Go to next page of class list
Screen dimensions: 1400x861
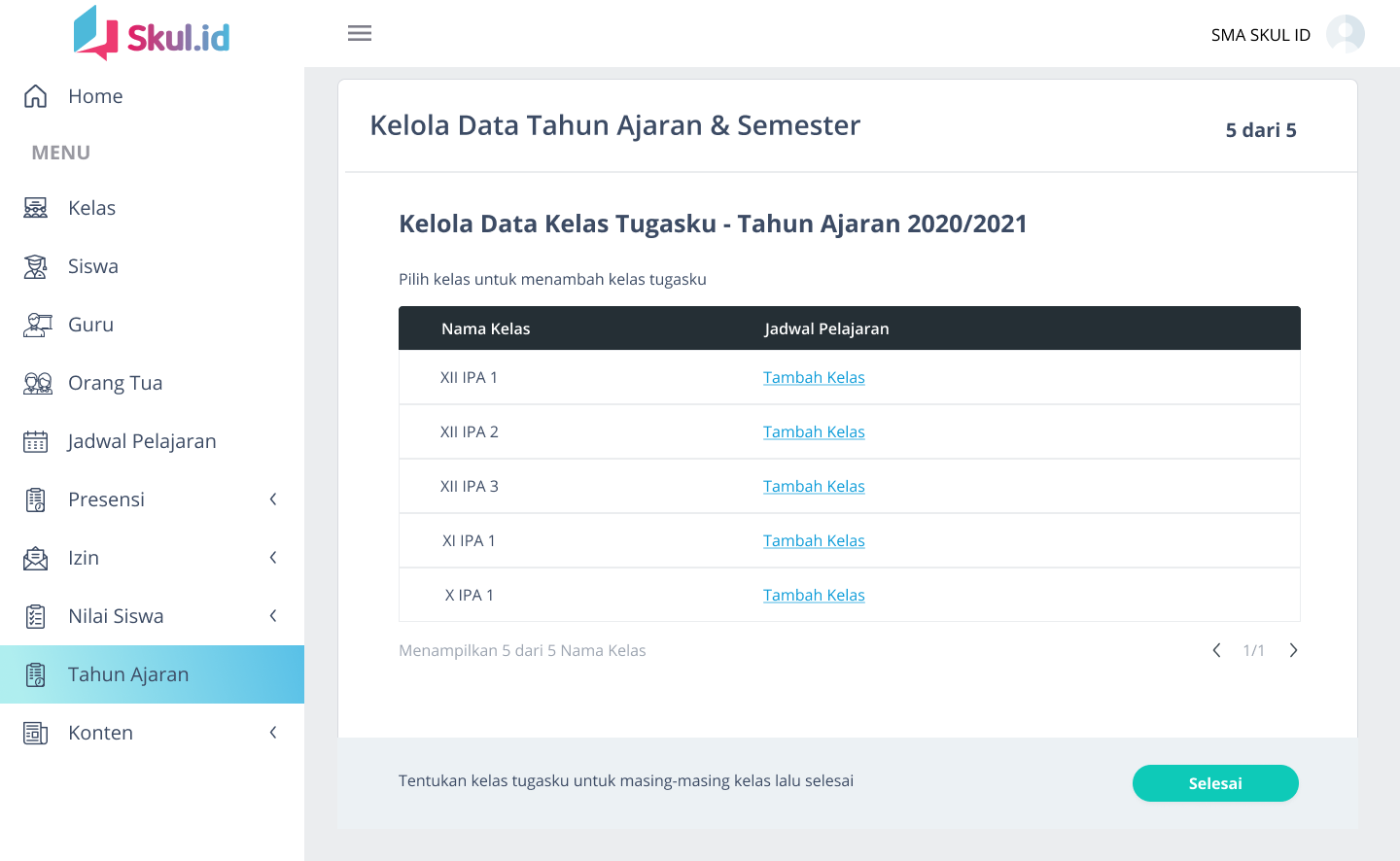[x=1293, y=650]
